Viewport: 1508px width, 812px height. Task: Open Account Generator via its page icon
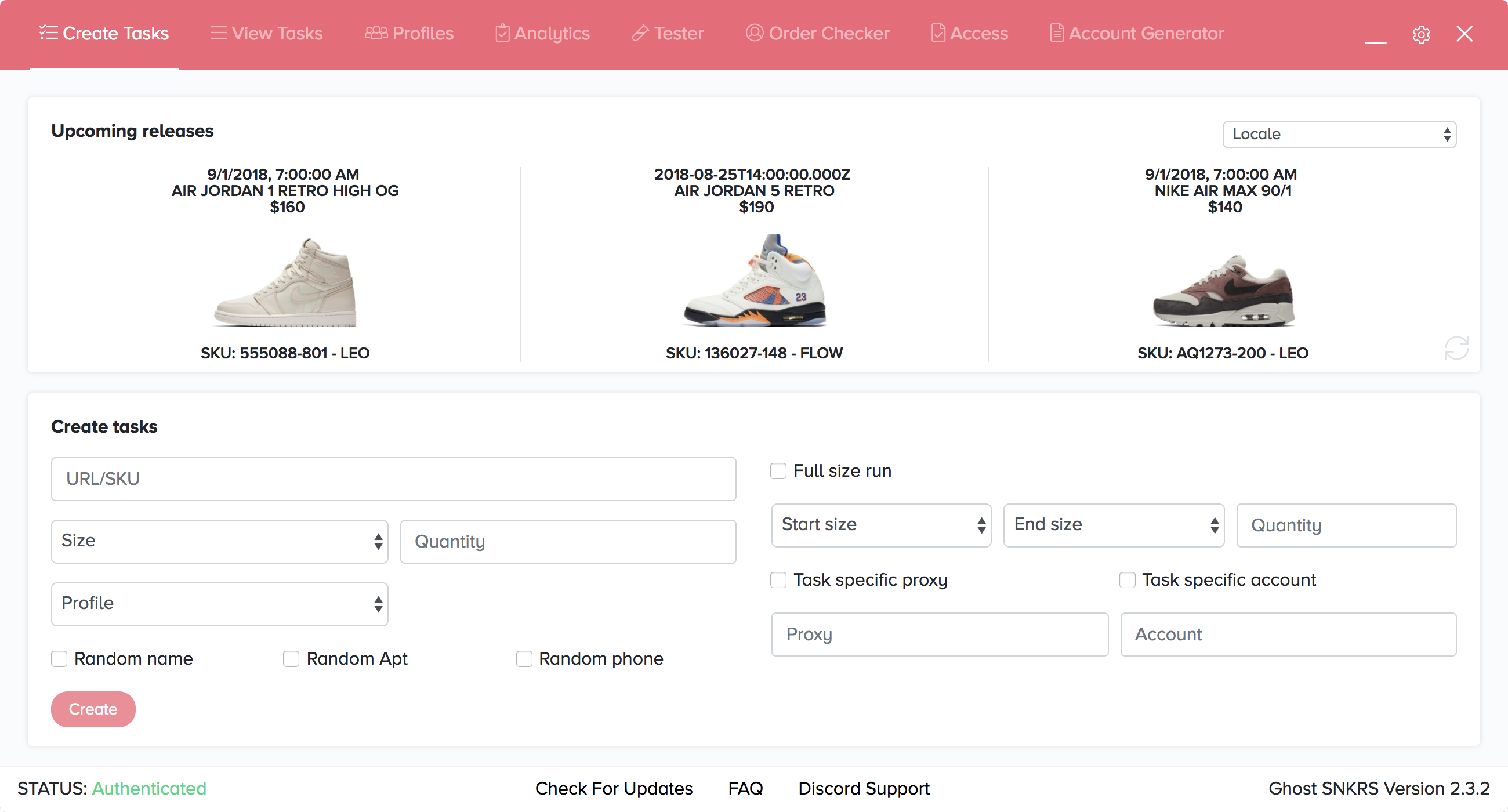point(1057,34)
